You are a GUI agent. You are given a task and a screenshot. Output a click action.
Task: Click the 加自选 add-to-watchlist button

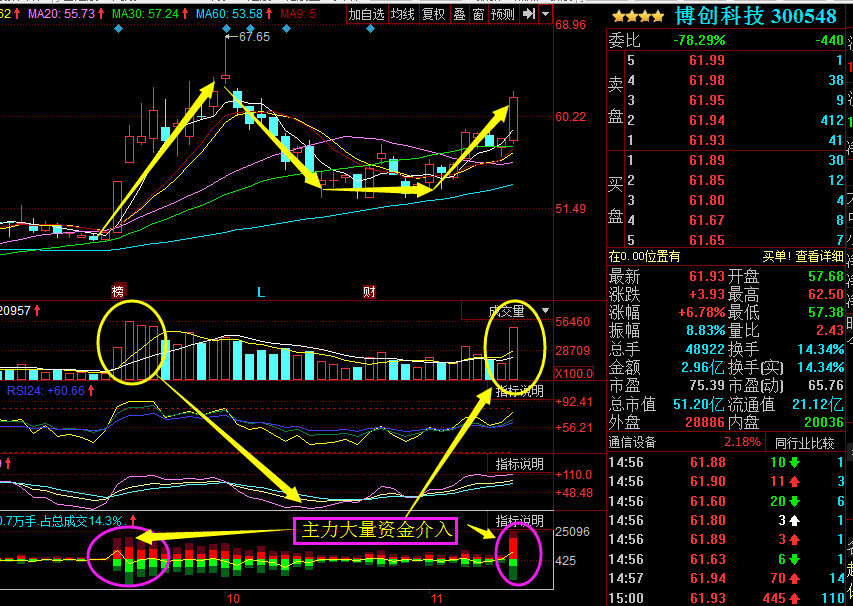click(x=366, y=14)
